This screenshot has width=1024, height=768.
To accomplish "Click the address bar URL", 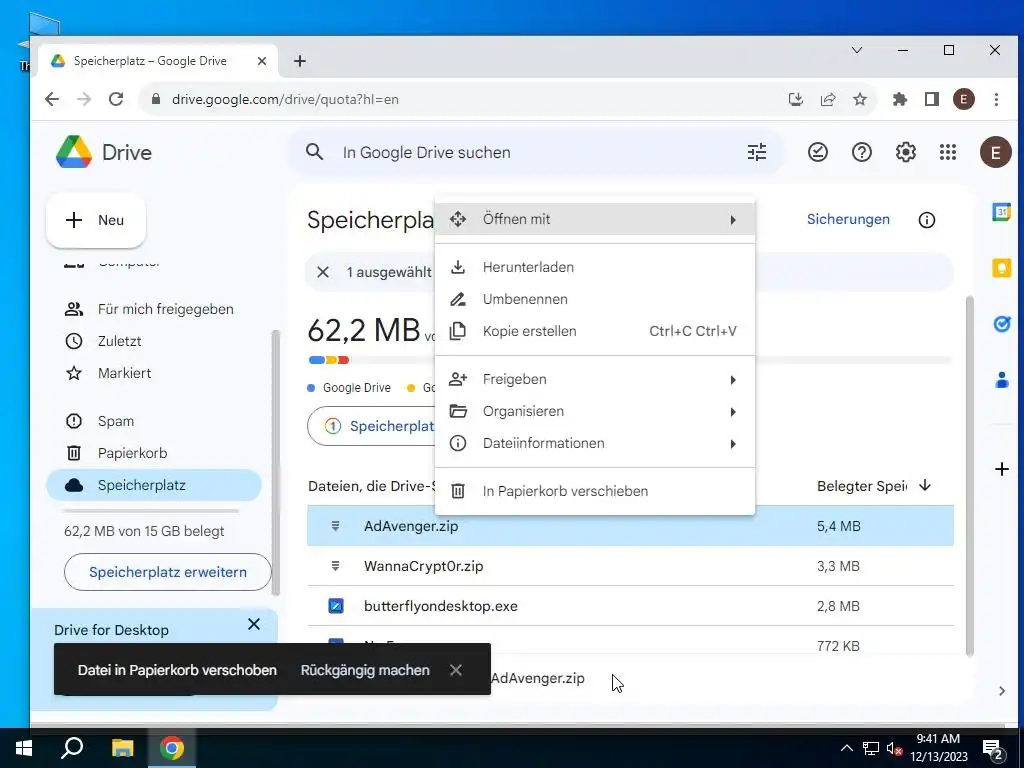I will click(x=285, y=99).
